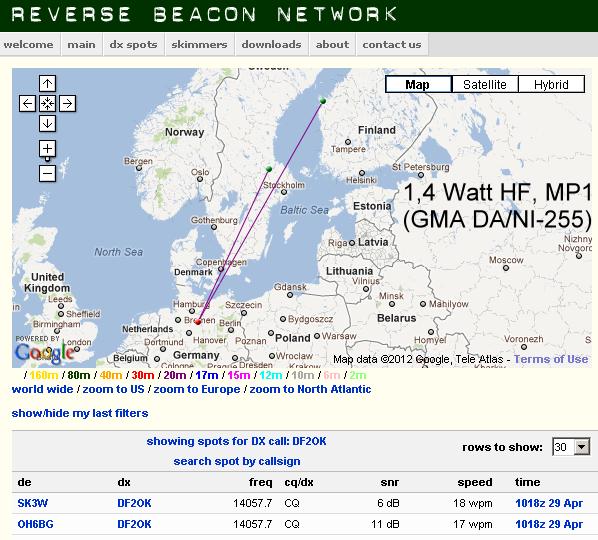
Task: Filter by the 10m band
Action: pos(303,375)
